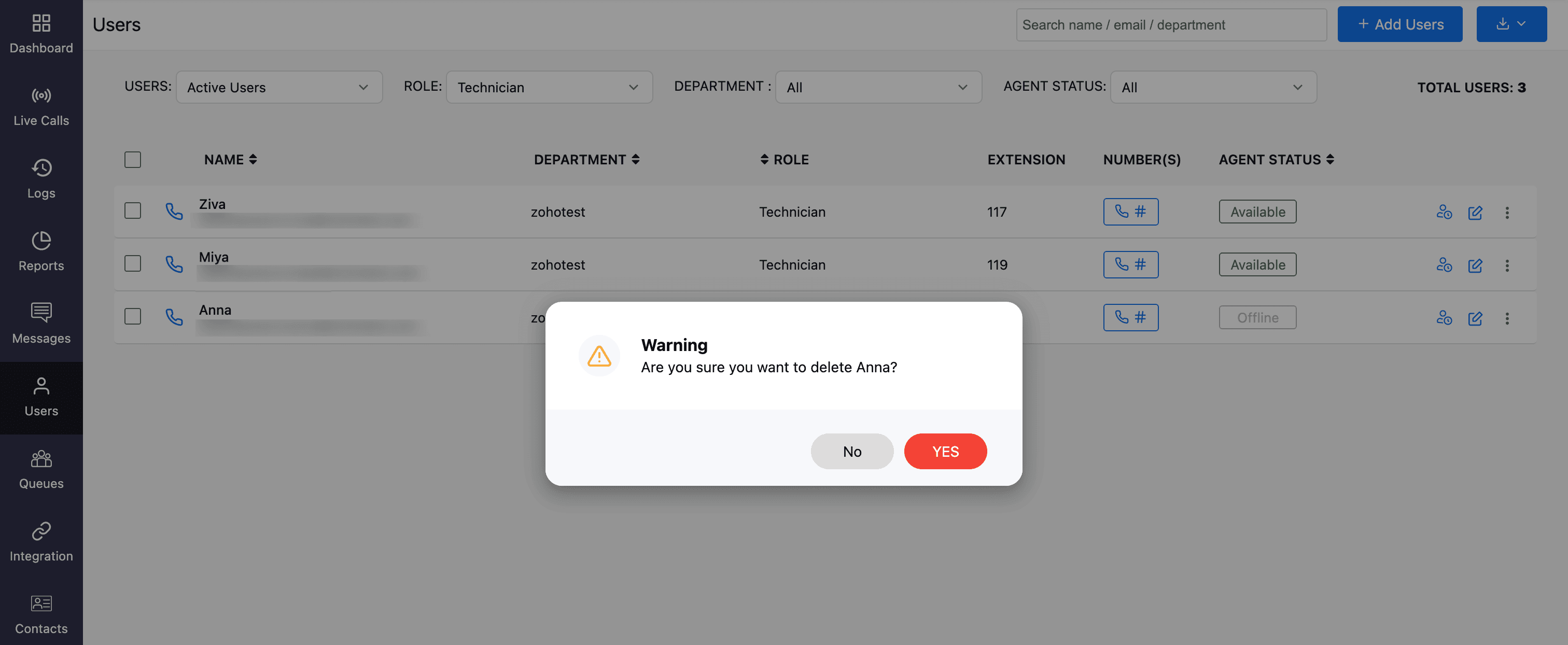
Task: Sort the table by the Name column
Action: [x=230, y=159]
